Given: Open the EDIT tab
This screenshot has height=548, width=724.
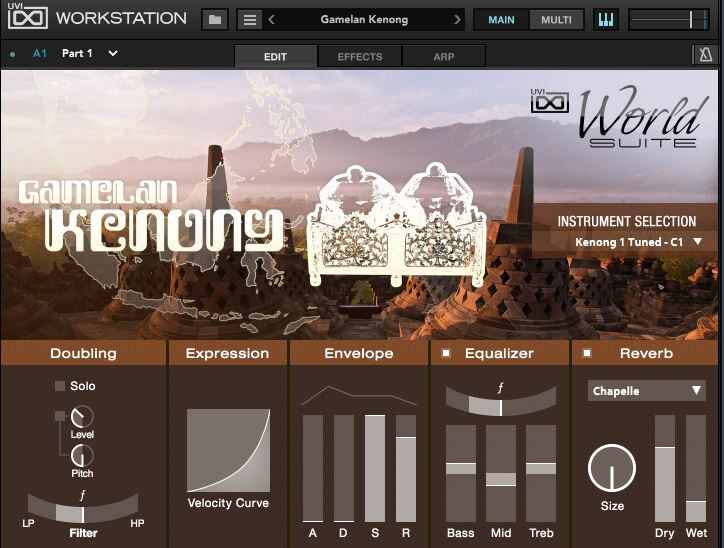Looking at the screenshot, I should click(275, 56).
